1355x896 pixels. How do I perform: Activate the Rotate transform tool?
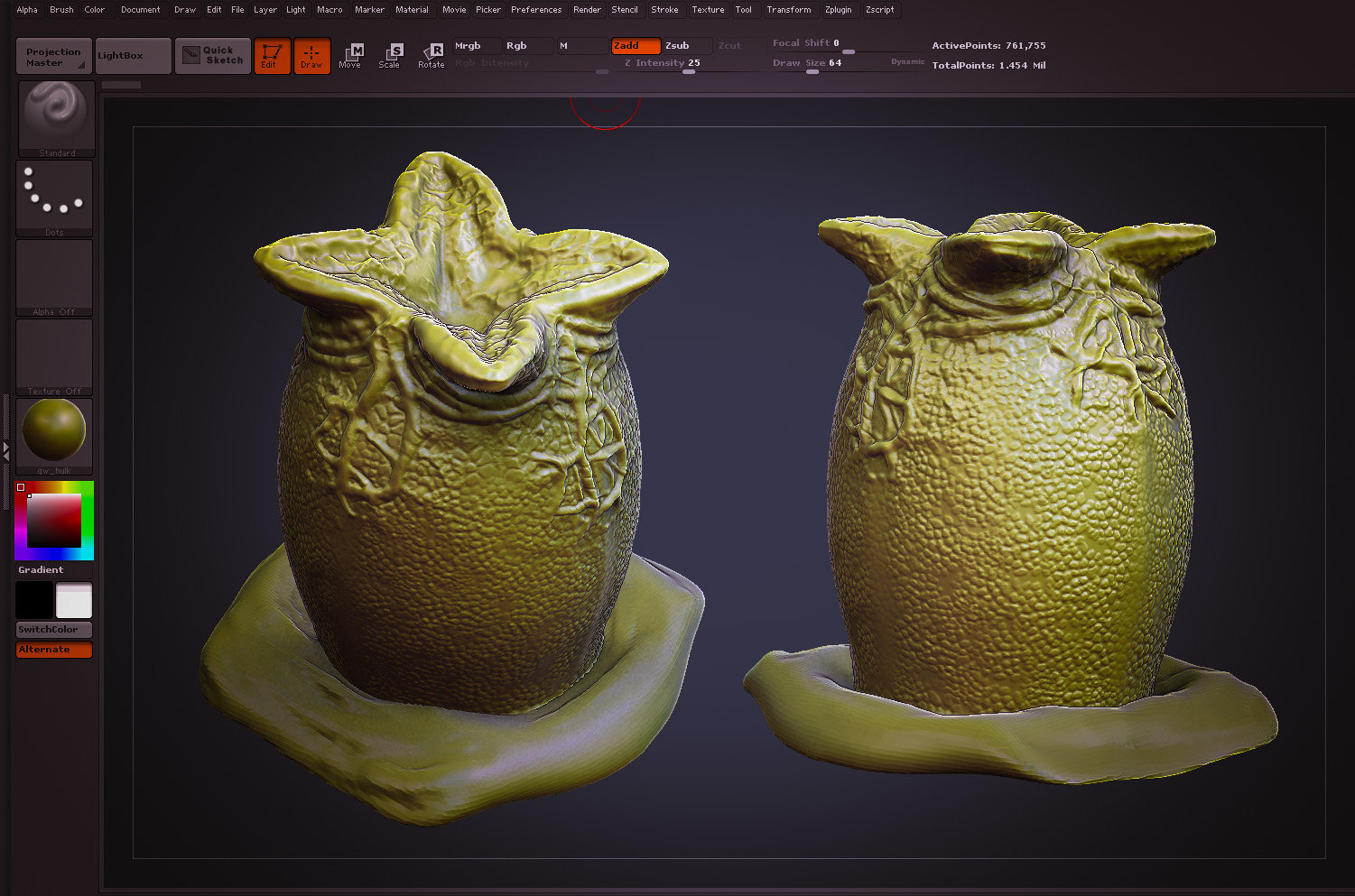[432, 55]
